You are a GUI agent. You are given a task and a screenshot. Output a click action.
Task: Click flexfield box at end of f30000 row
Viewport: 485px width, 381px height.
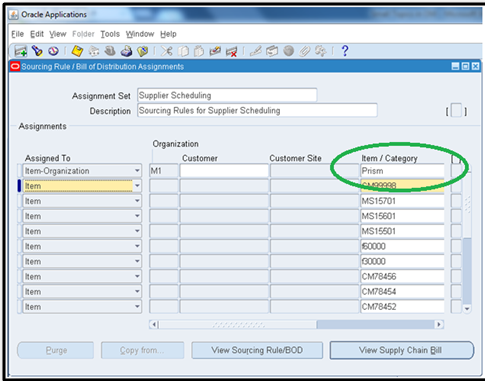(x=456, y=261)
